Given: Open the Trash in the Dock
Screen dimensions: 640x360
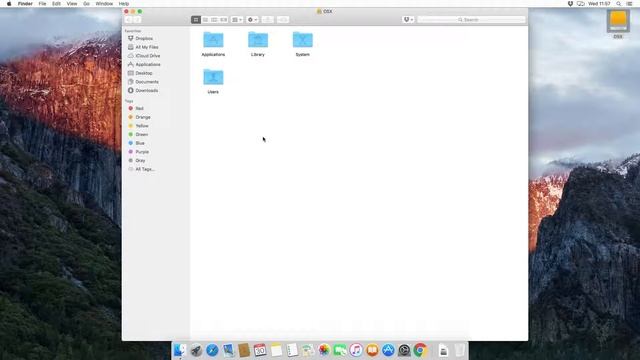Looking at the screenshot, I should click(460, 350).
